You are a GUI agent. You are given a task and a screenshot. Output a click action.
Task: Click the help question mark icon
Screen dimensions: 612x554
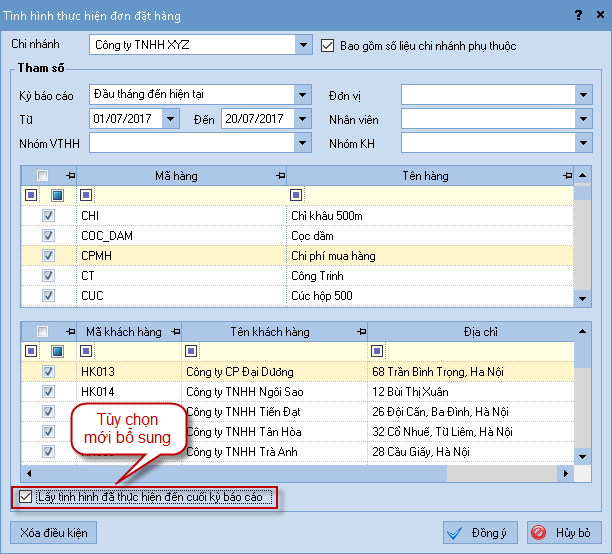(x=577, y=15)
